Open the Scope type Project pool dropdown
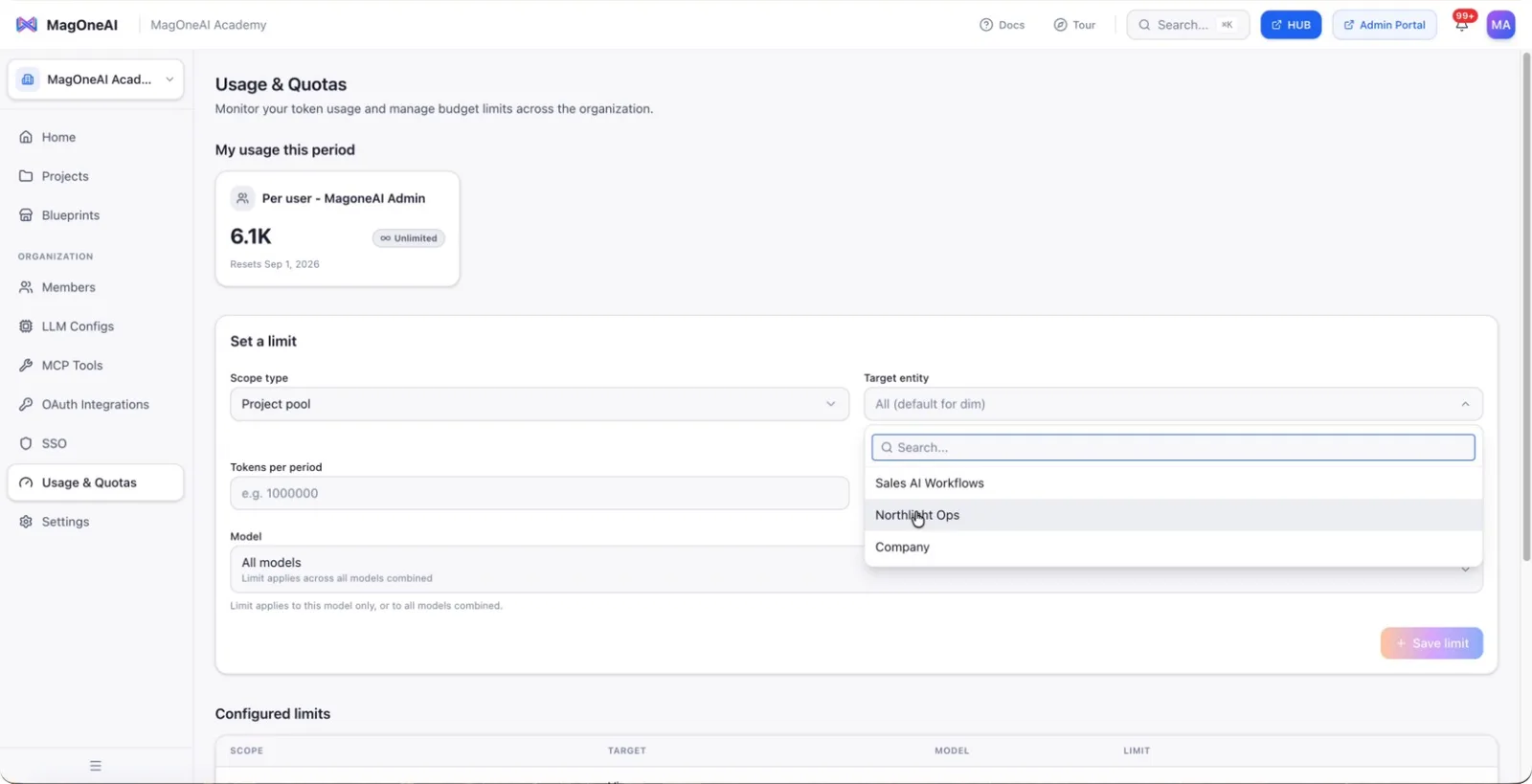1532x784 pixels. (x=539, y=404)
